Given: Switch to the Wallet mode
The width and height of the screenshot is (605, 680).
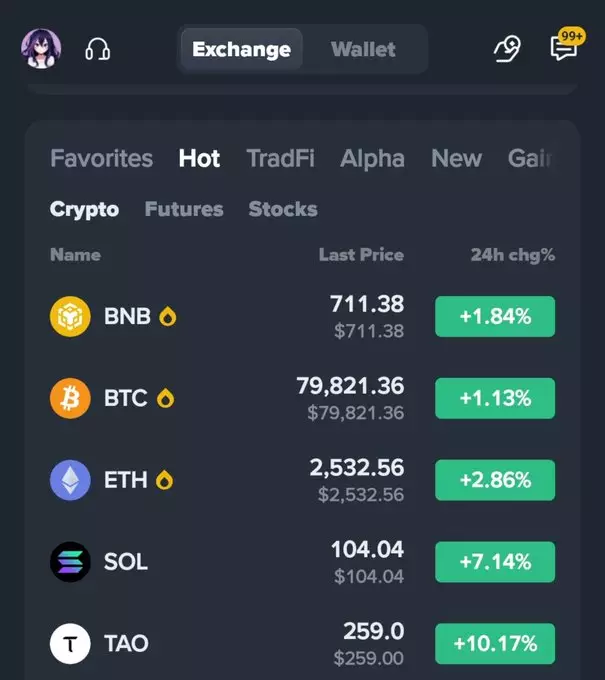Looking at the screenshot, I should (363, 49).
